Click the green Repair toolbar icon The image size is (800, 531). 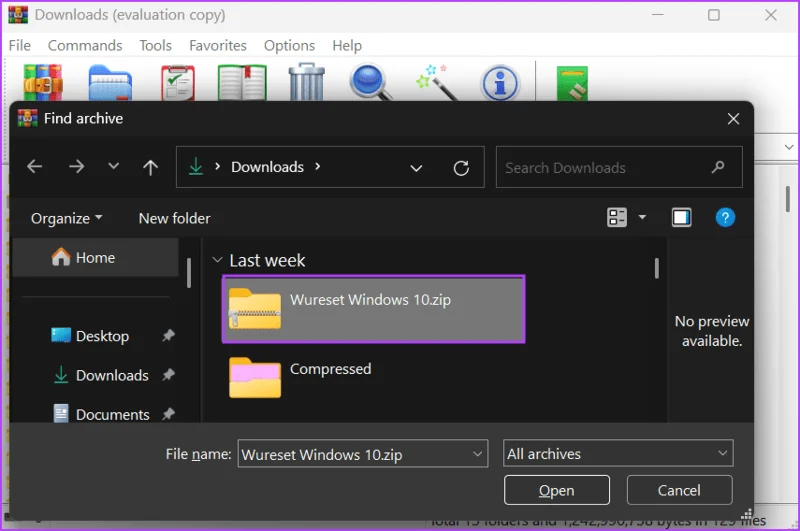(572, 84)
